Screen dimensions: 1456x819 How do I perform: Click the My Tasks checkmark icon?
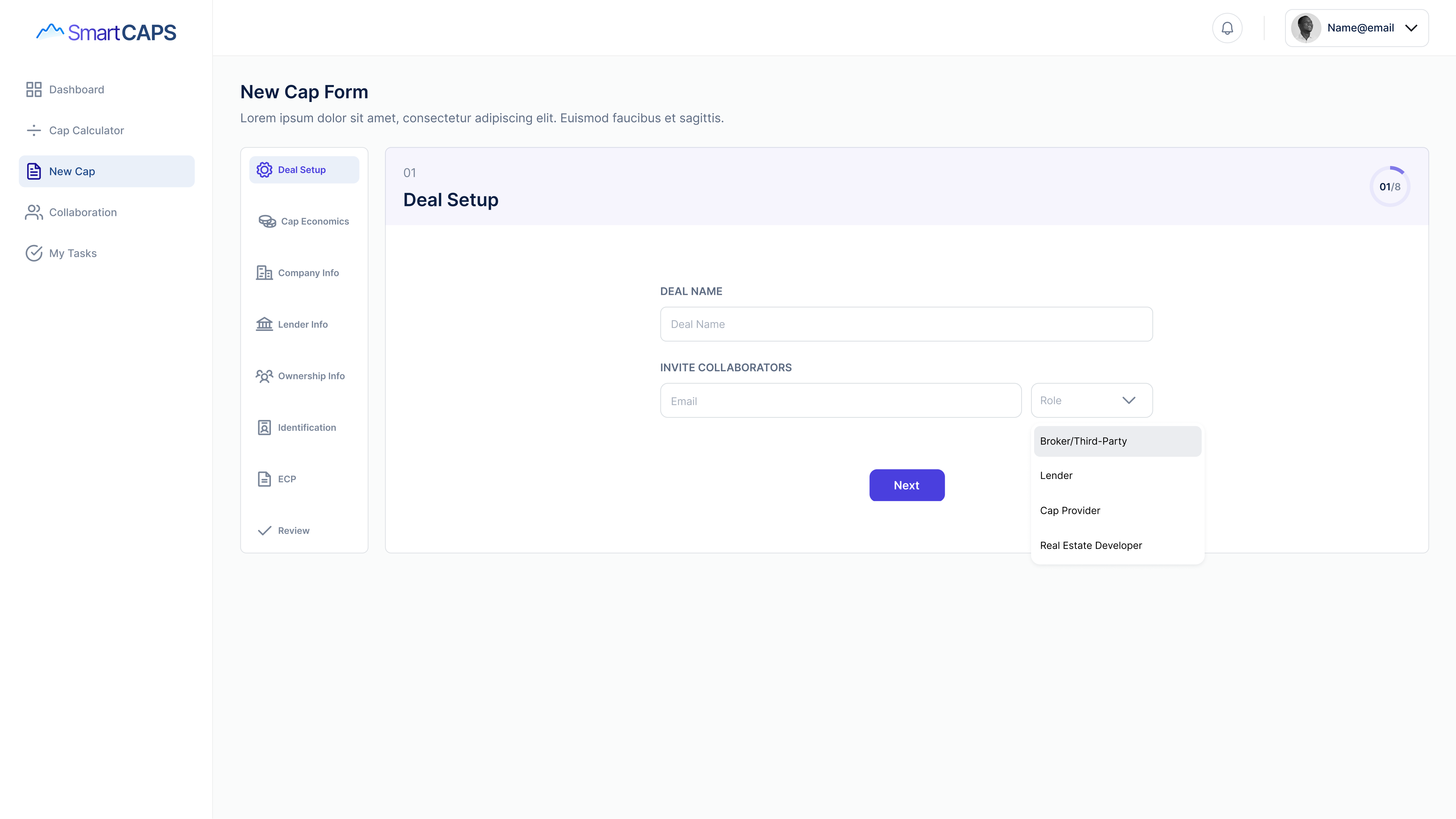(x=34, y=253)
